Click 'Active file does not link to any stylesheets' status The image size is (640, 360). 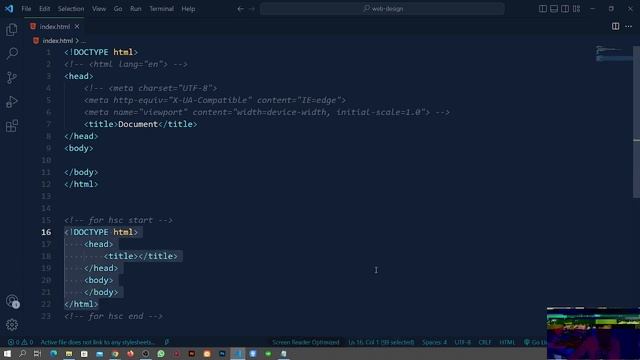point(98,342)
